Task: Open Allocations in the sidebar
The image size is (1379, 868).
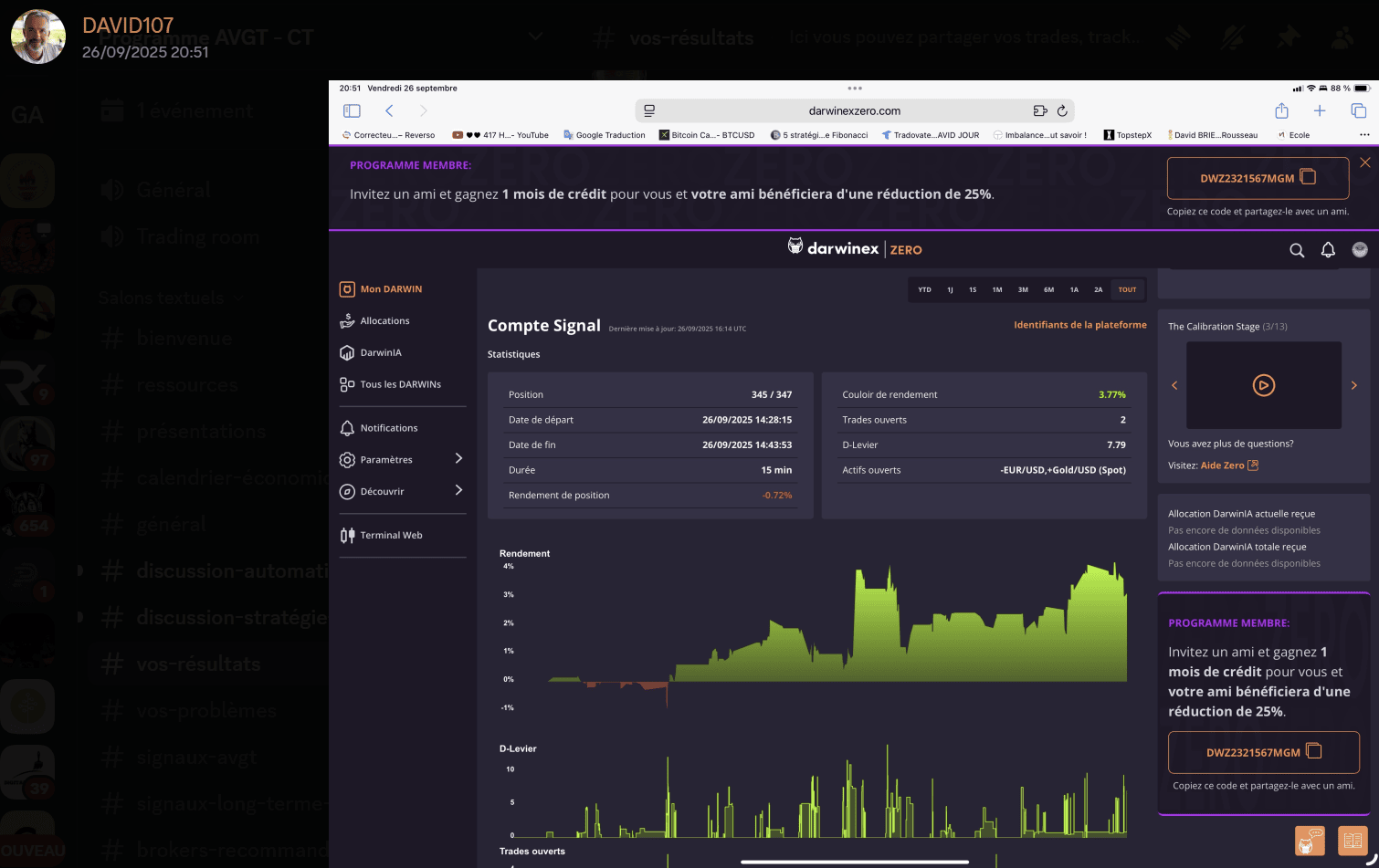Action: 384,320
